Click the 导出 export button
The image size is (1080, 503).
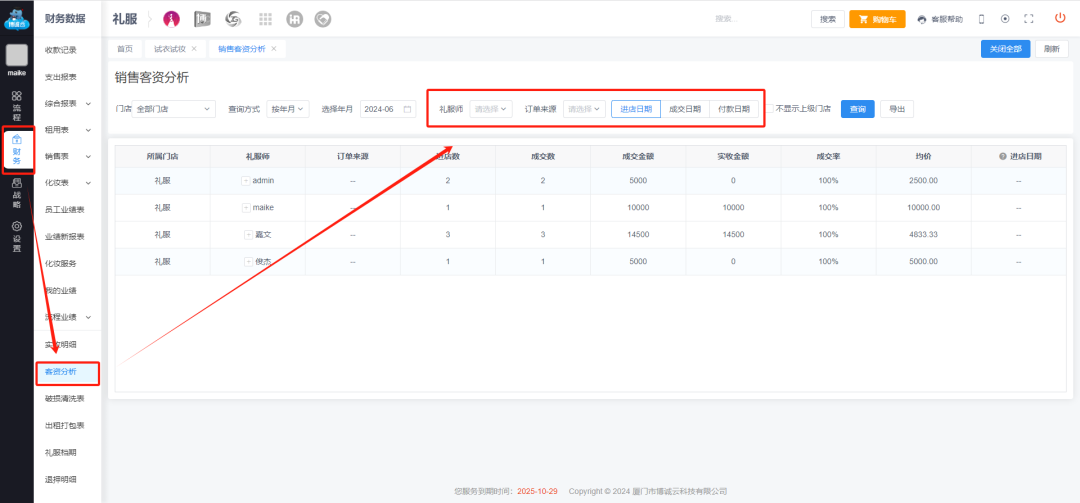click(x=897, y=109)
